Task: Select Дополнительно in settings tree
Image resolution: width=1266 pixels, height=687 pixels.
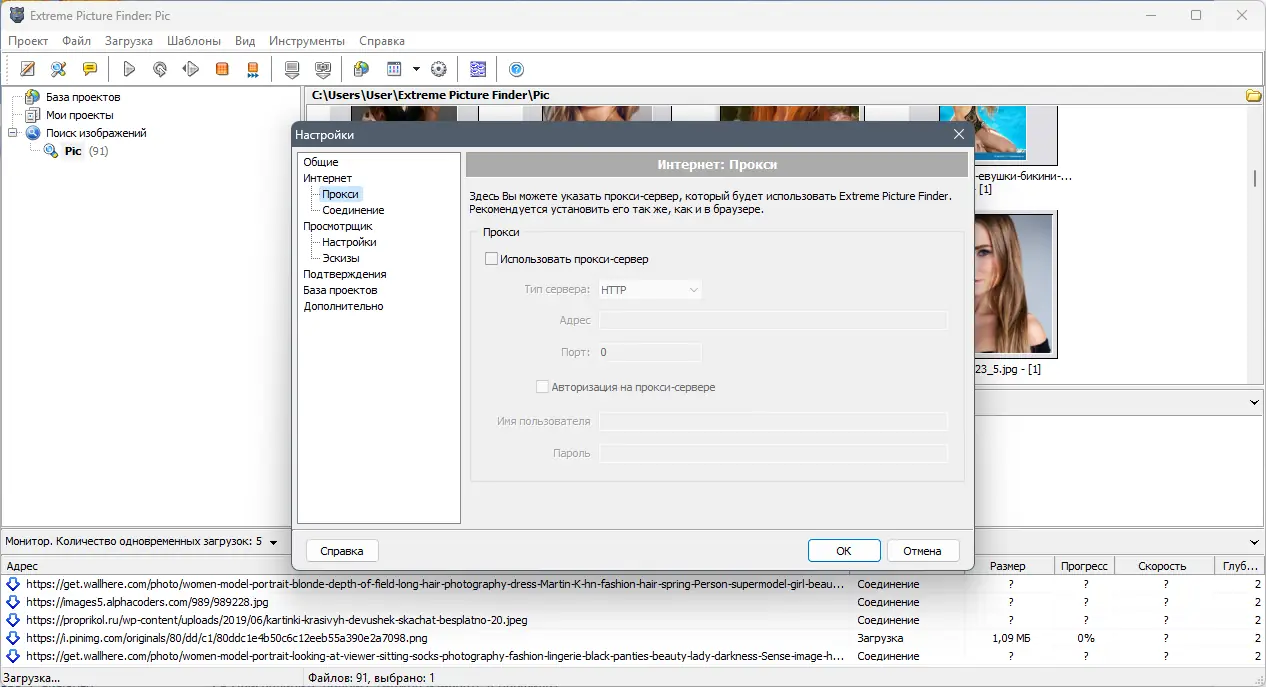Action: [x=344, y=306]
